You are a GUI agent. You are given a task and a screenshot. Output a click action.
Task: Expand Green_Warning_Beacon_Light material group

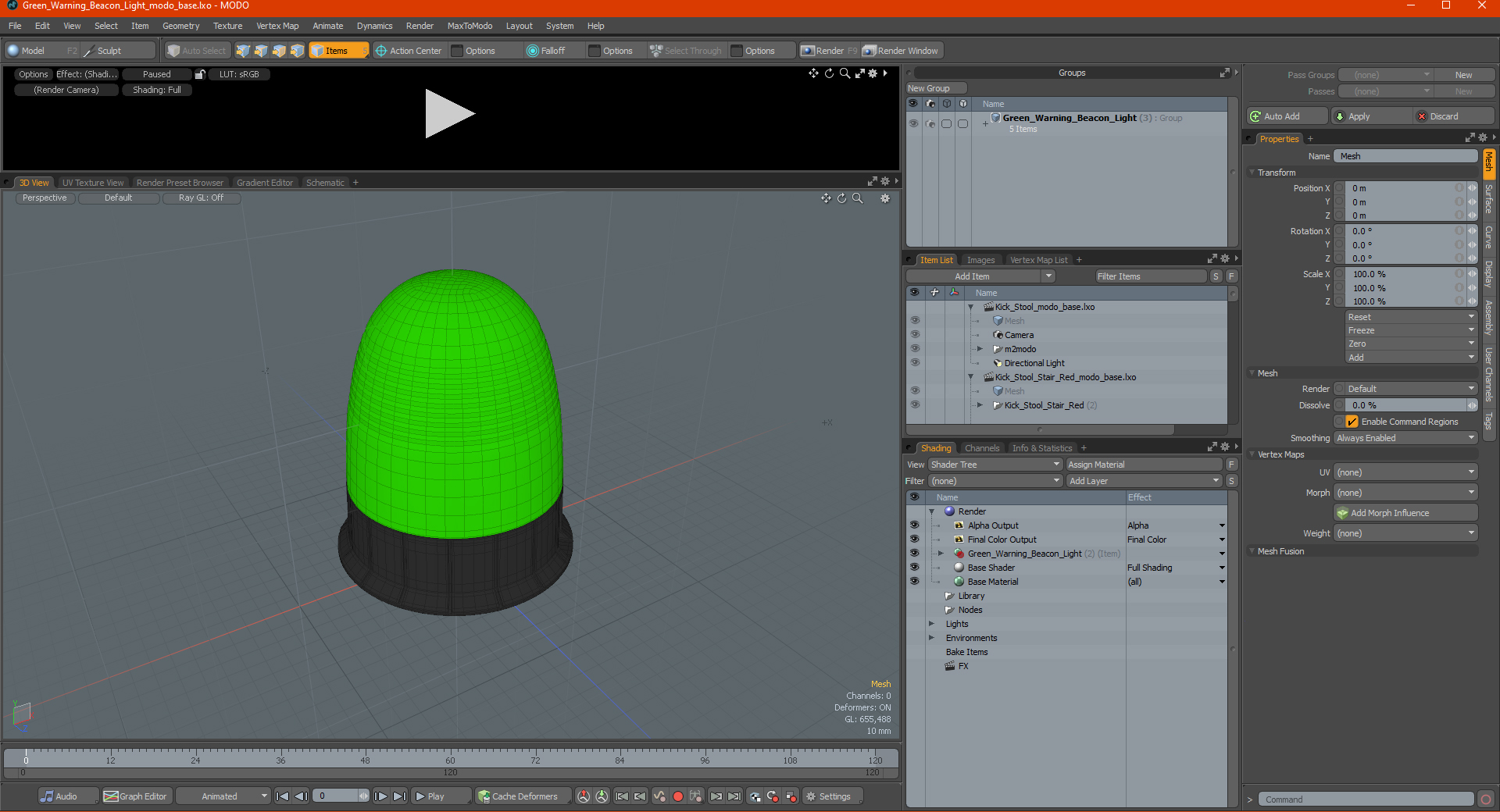941,554
